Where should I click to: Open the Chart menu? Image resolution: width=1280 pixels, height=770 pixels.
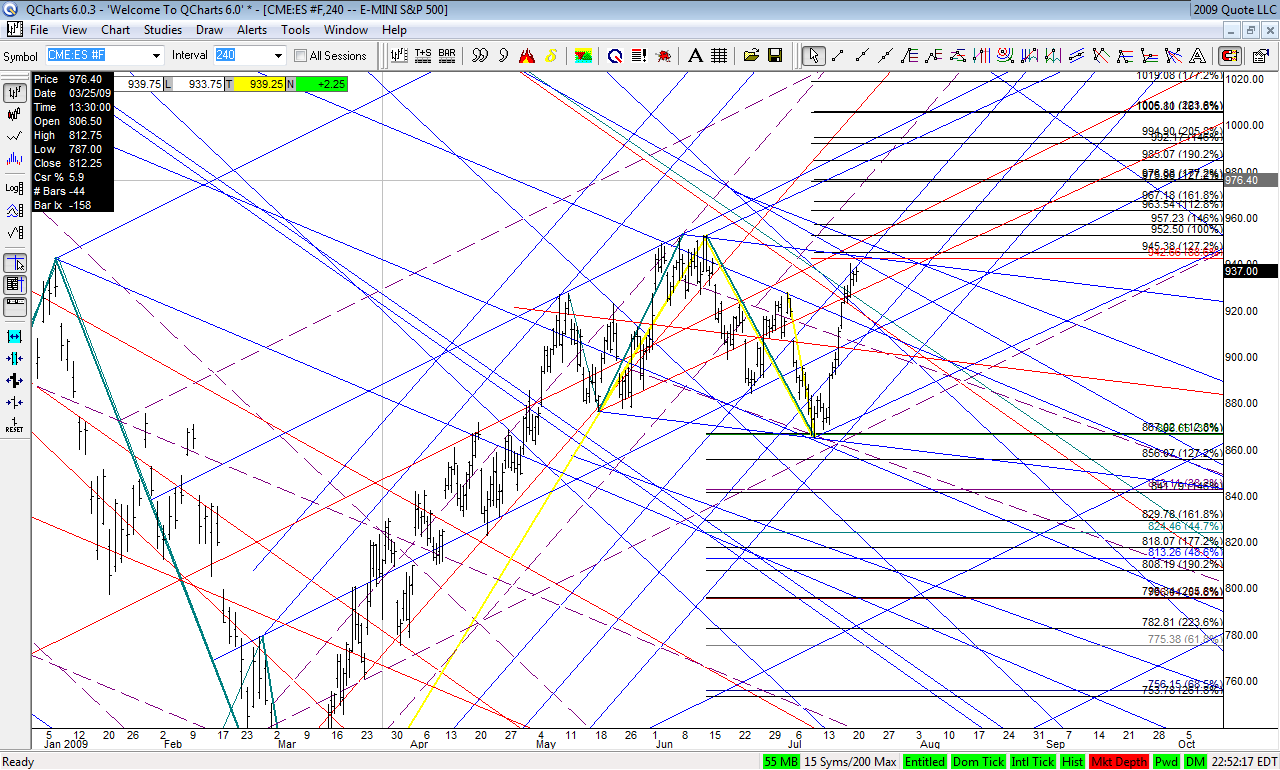(116, 30)
